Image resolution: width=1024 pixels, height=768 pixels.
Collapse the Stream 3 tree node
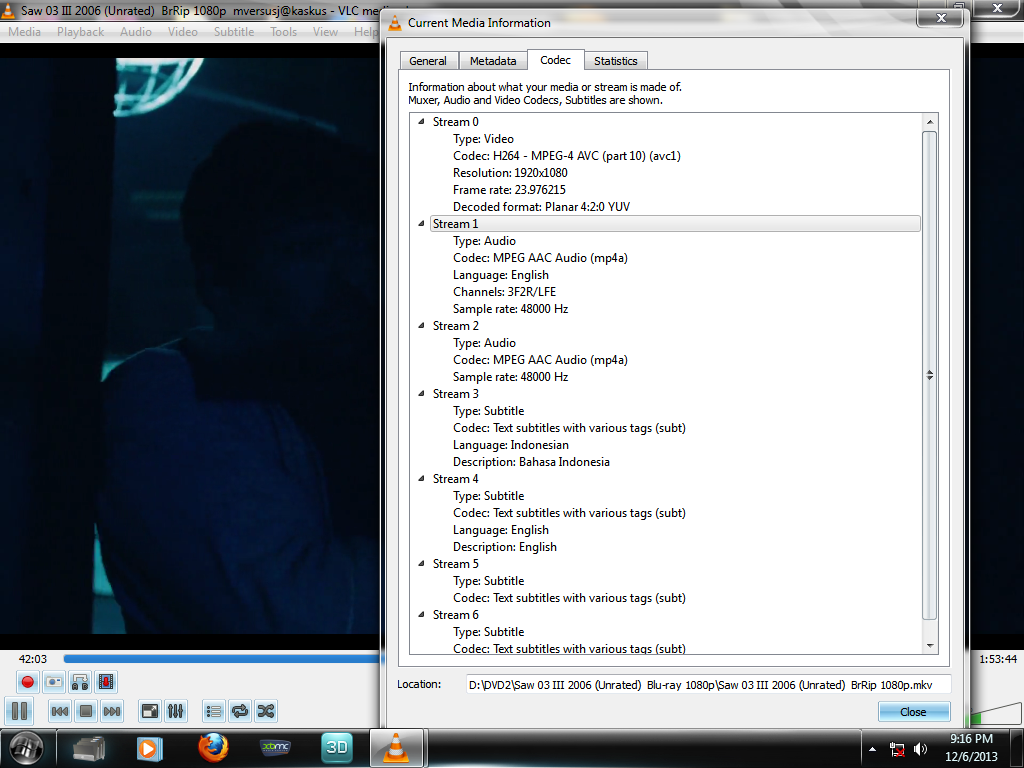tap(421, 393)
